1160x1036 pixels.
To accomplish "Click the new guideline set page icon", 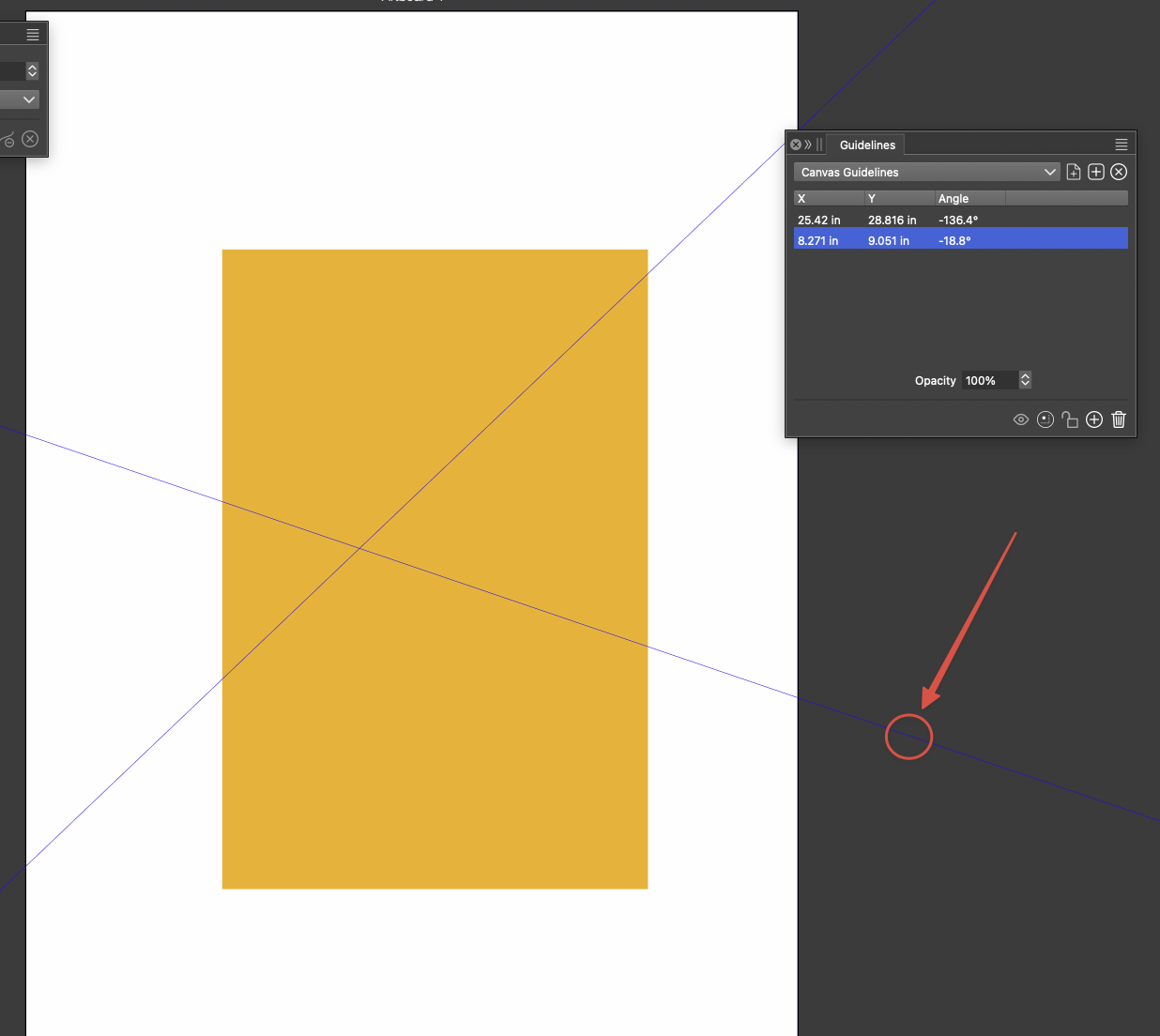I will [1074, 172].
